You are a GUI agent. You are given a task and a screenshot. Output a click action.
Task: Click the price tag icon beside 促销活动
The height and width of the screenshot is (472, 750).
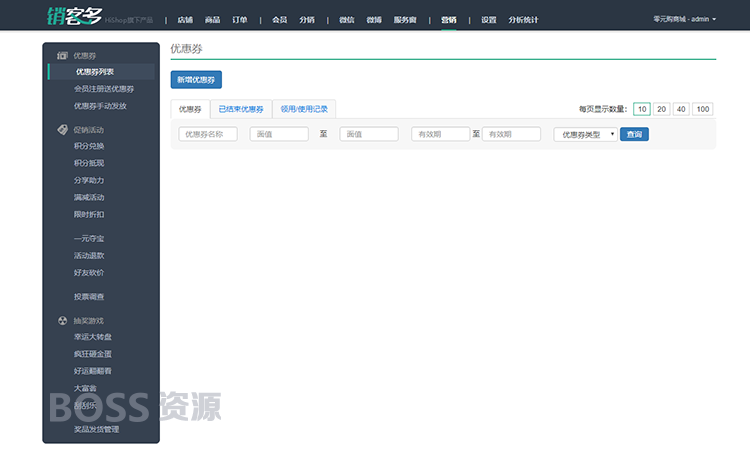coord(63,130)
